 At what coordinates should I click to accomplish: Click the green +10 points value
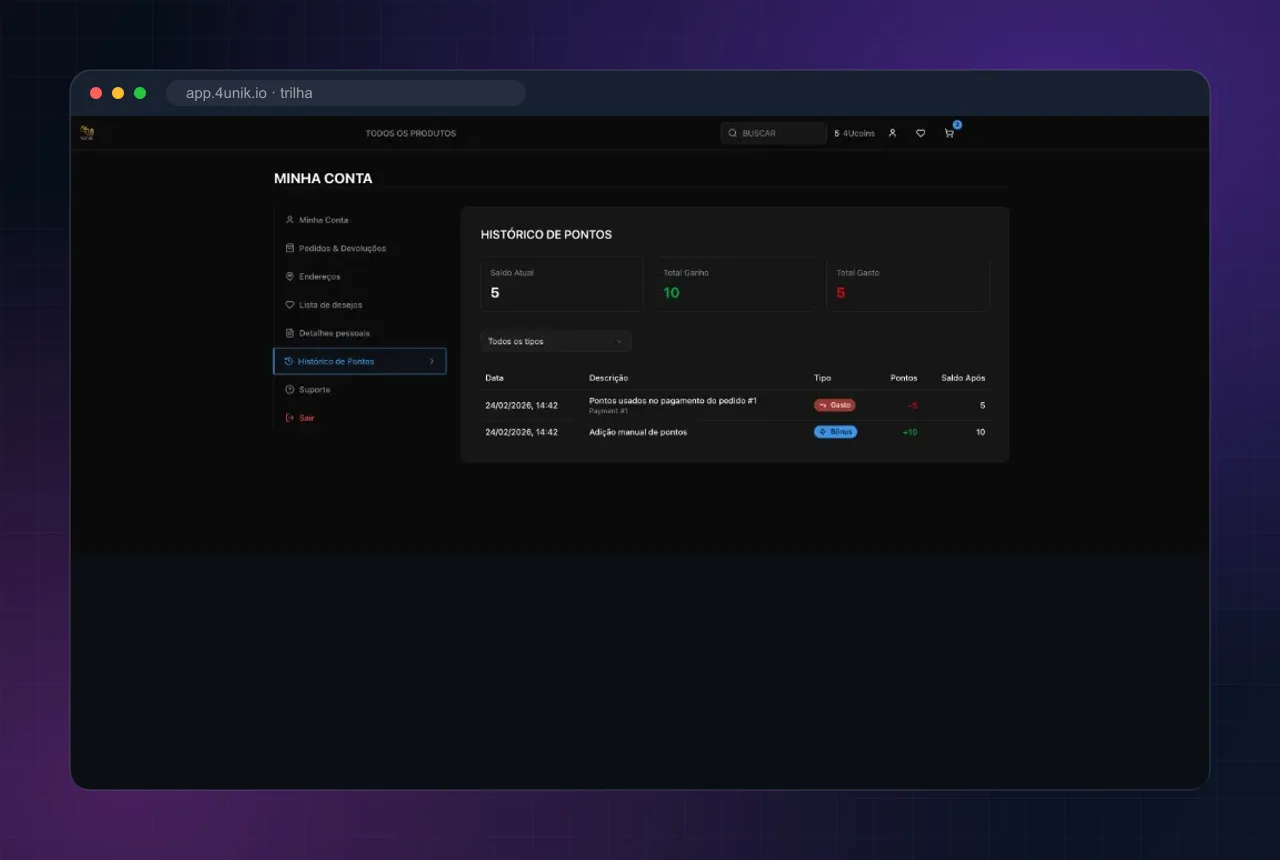tap(909, 432)
